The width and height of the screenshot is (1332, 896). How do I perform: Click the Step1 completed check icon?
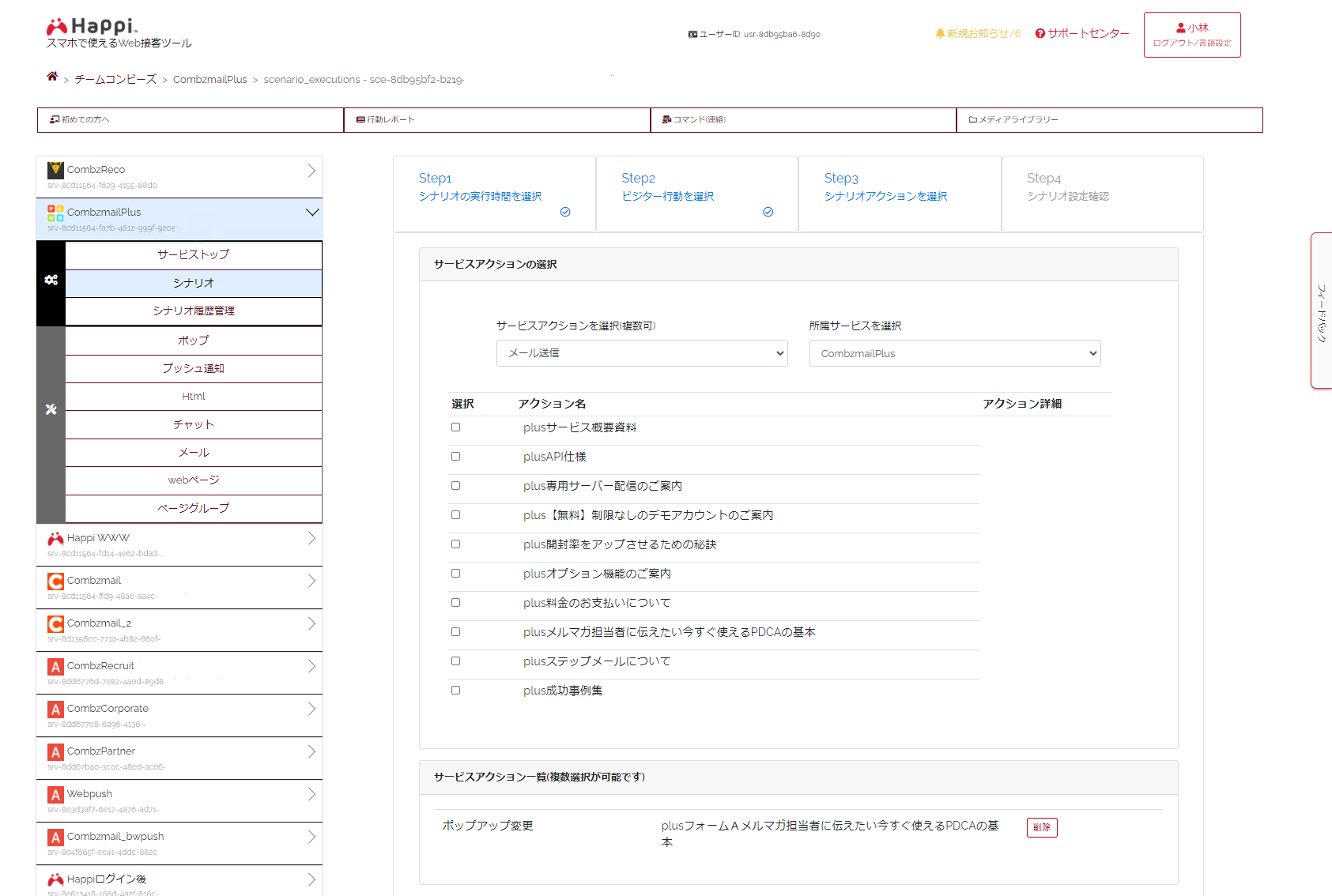pyautogui.click(x=565, y=212)
